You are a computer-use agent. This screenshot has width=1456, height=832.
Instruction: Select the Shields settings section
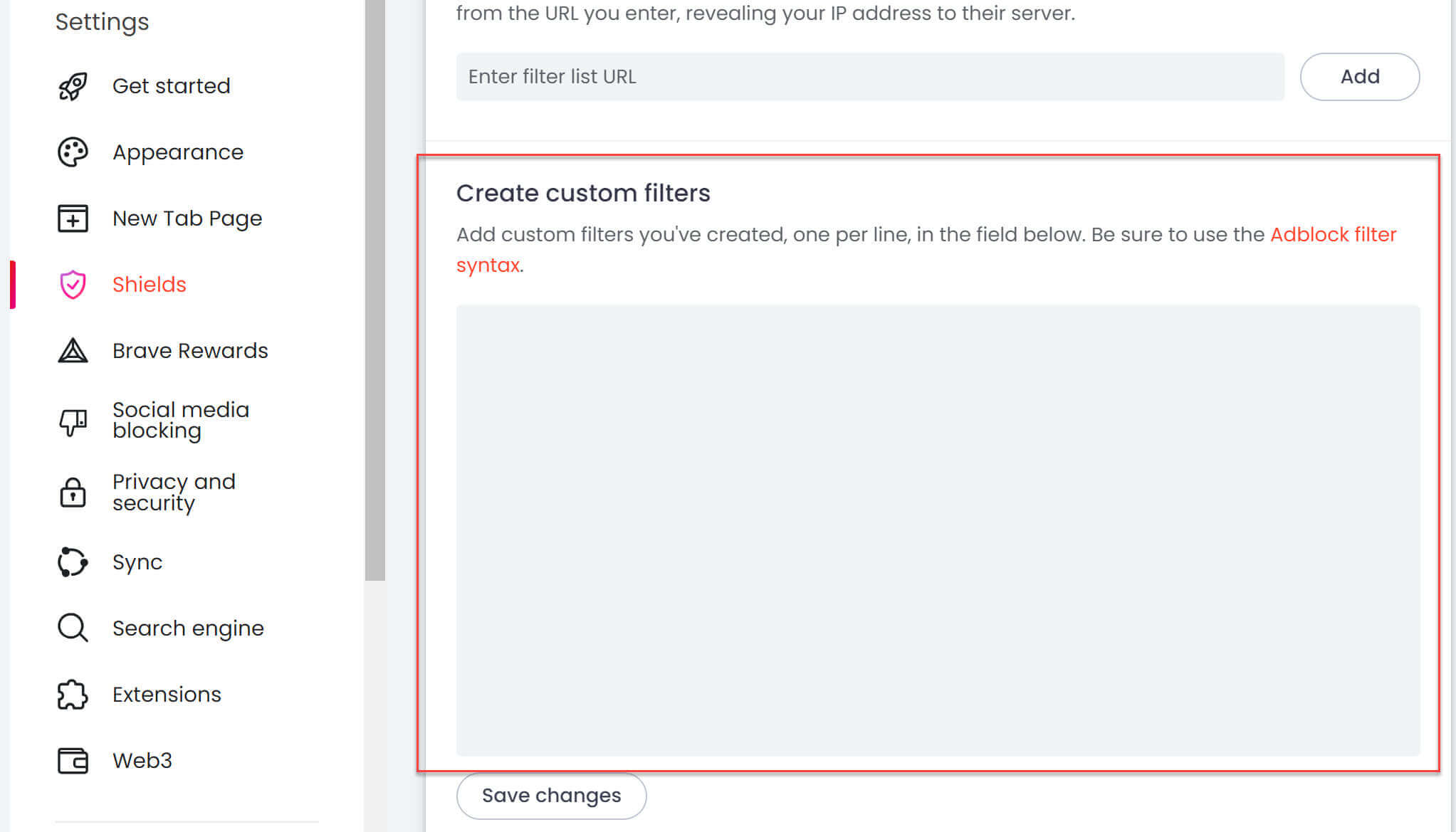(150, 285)
